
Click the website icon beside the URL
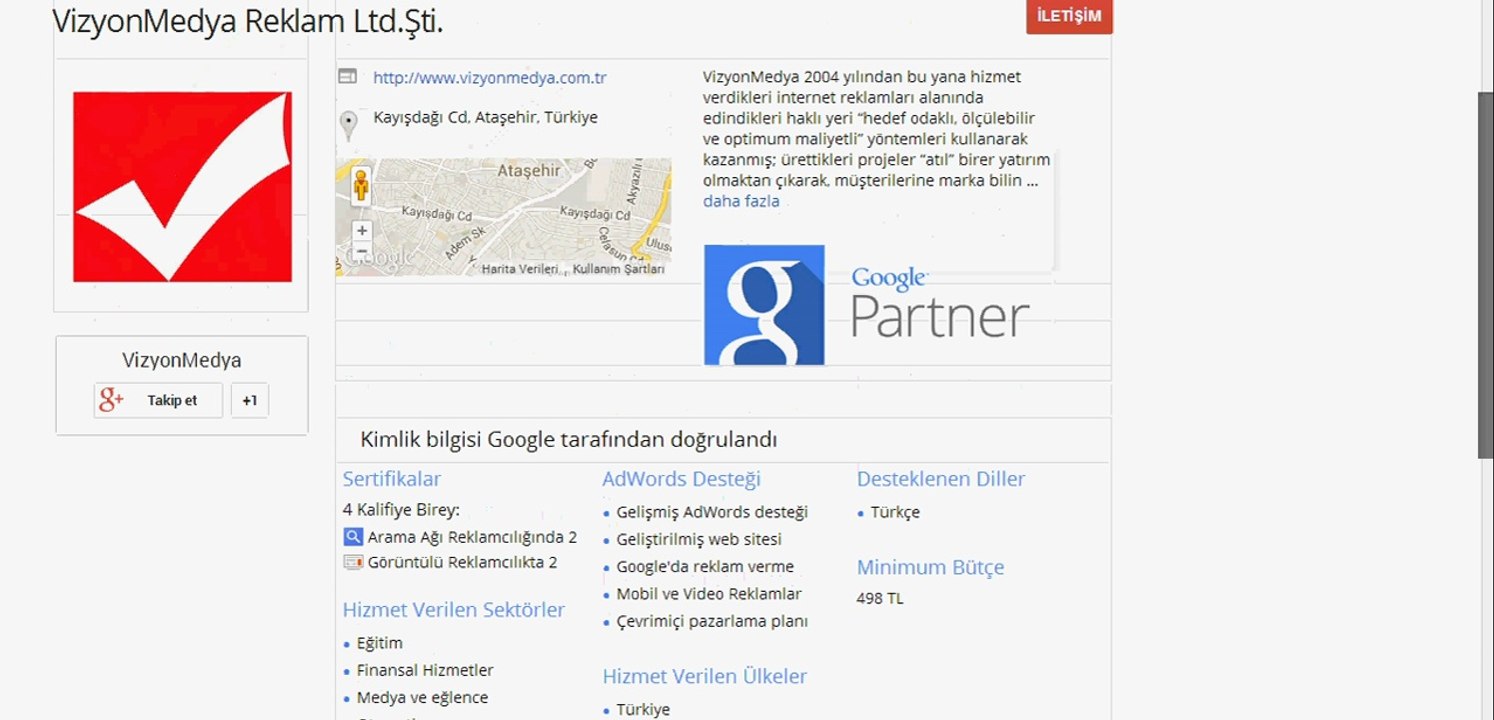coord(347,76)
